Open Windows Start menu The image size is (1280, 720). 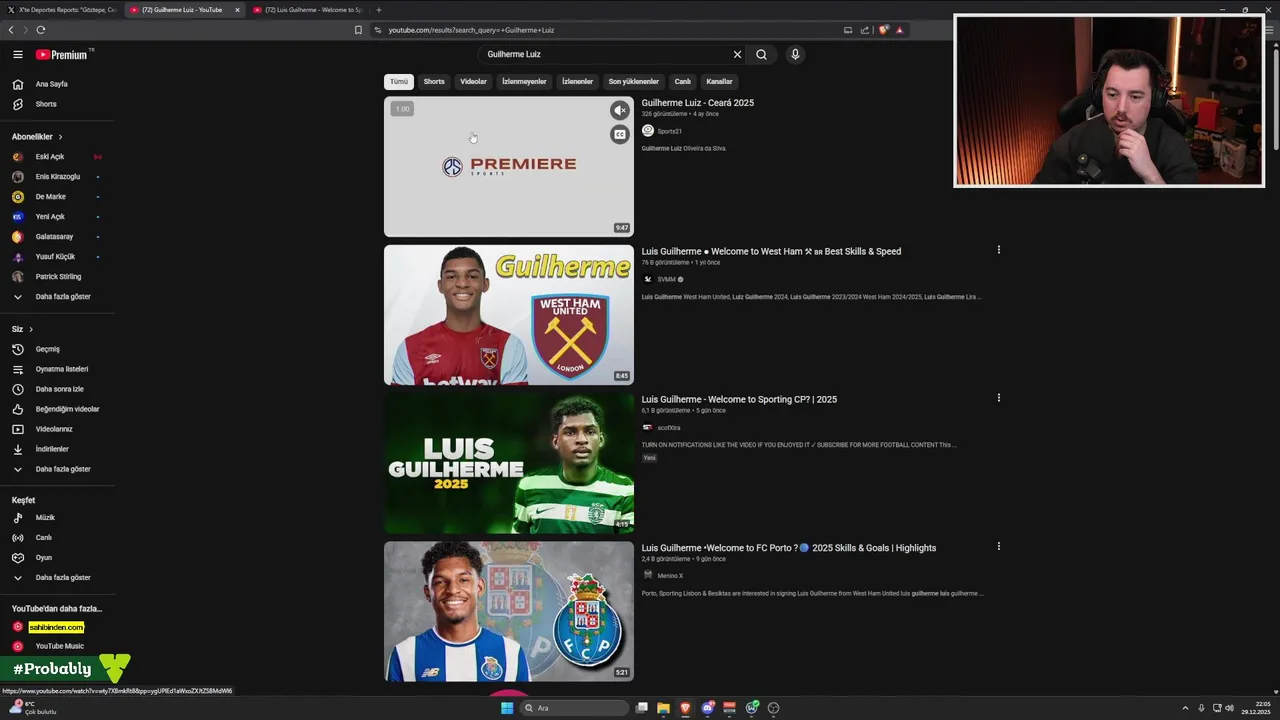click(507, 708)
